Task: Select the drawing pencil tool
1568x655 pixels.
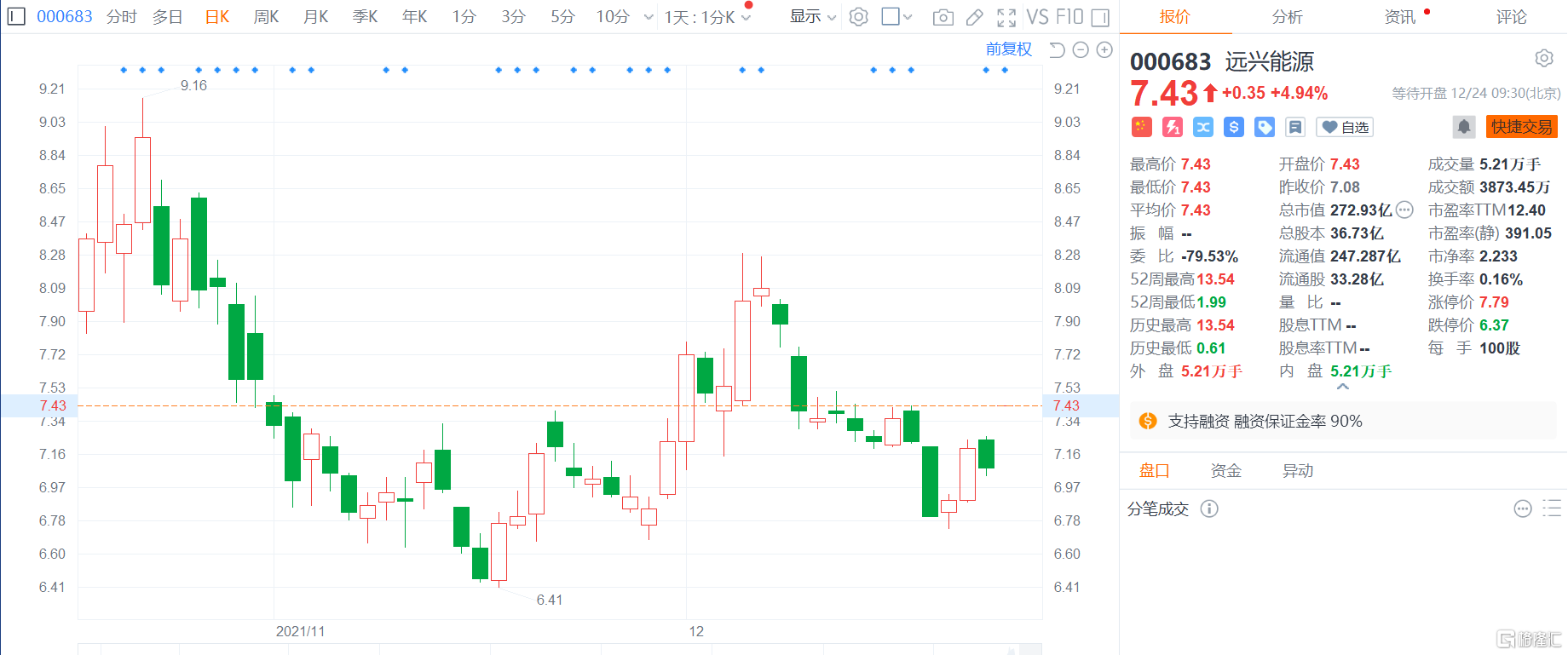Action: click(976, 17)
